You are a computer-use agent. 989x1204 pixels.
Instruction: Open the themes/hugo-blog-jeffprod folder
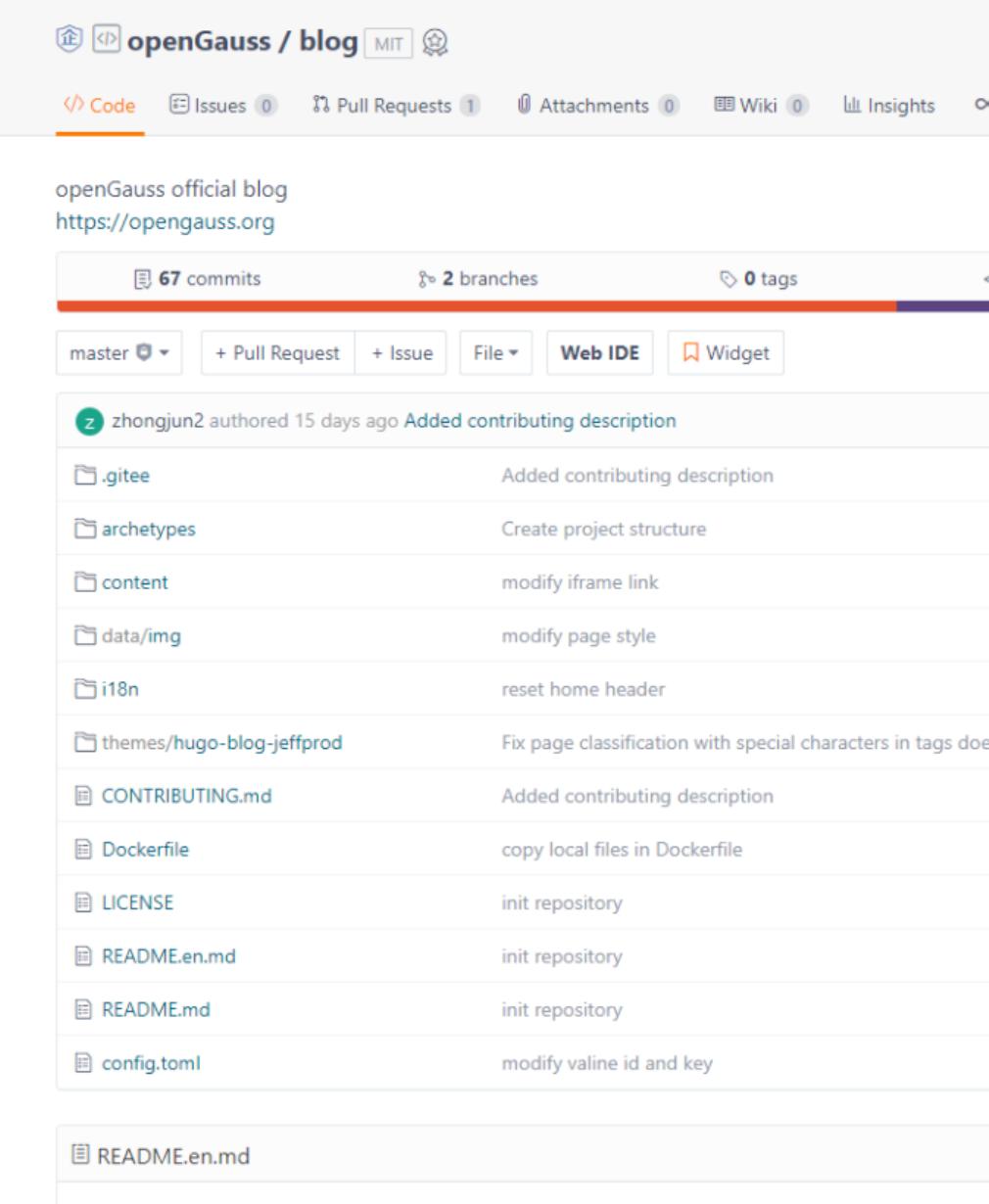point(221,743)
